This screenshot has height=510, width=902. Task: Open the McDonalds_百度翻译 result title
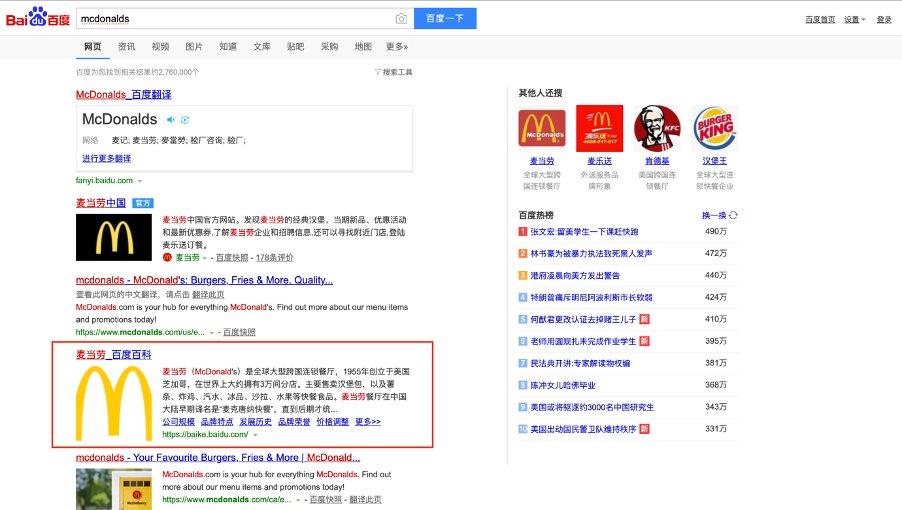click(x=124, y=94)
